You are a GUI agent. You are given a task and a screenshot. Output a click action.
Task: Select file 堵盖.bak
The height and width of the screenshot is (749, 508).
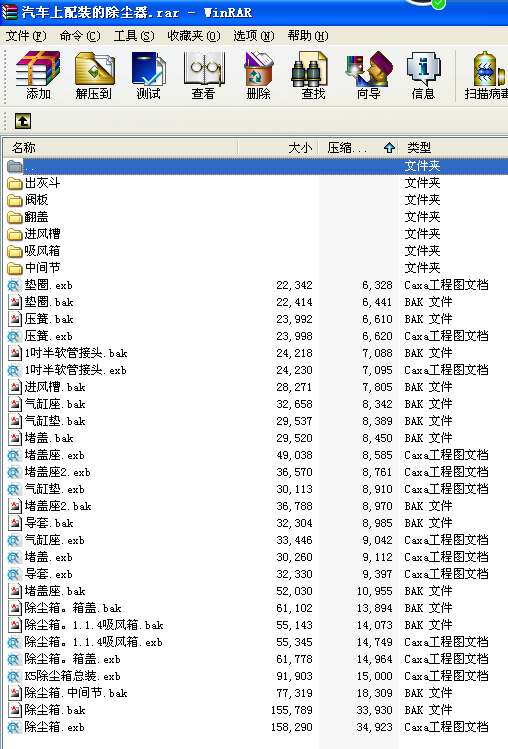pos(49,438)
